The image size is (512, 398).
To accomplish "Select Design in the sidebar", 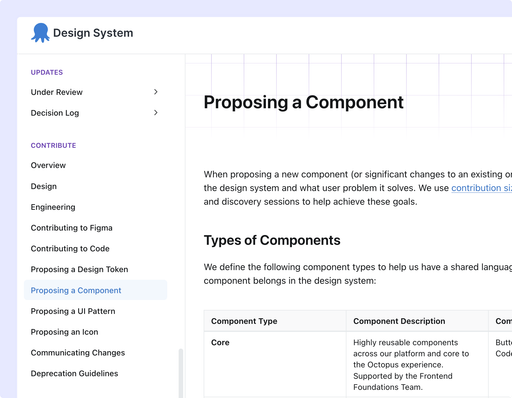I will [44, 186].
